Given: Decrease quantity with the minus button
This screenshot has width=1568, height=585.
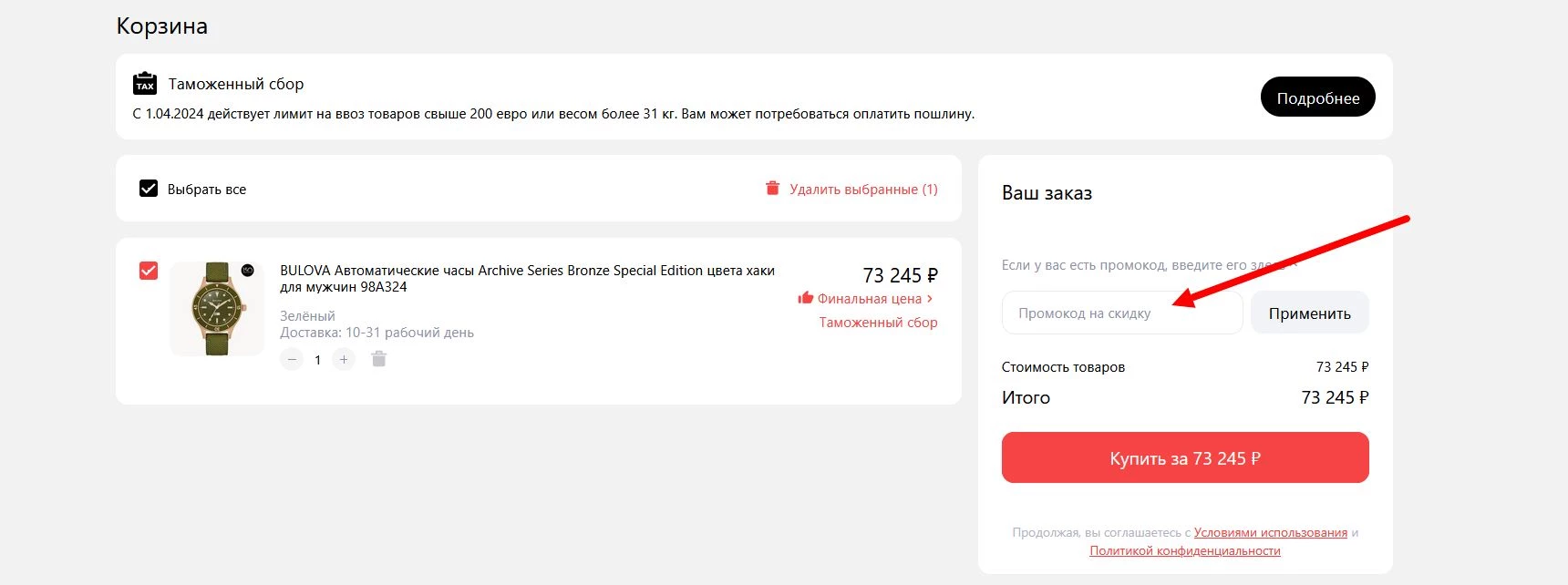Looking at the screenshot, I should [292, 360].
